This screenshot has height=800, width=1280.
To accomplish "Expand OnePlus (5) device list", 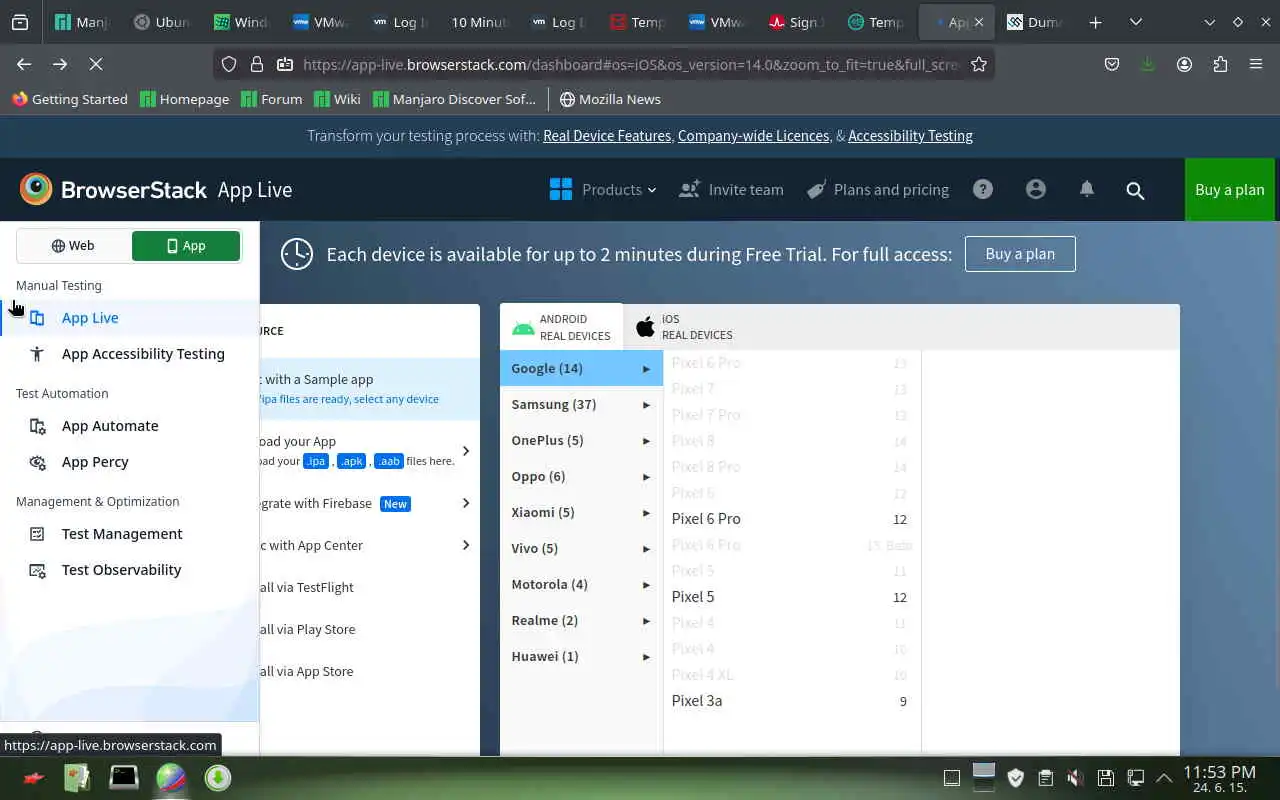I will click(581, 440).
